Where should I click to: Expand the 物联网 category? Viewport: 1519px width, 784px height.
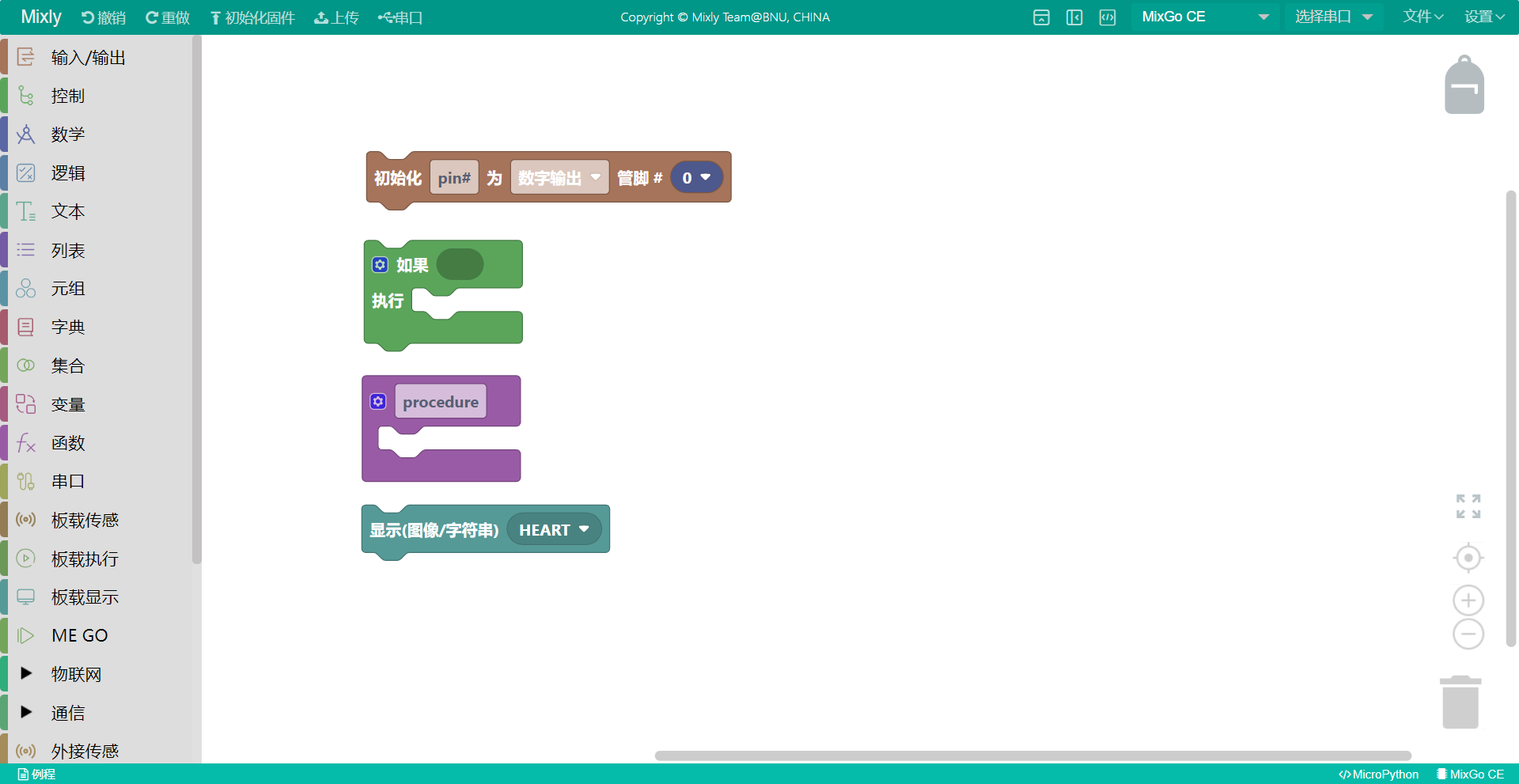[26, 673]
